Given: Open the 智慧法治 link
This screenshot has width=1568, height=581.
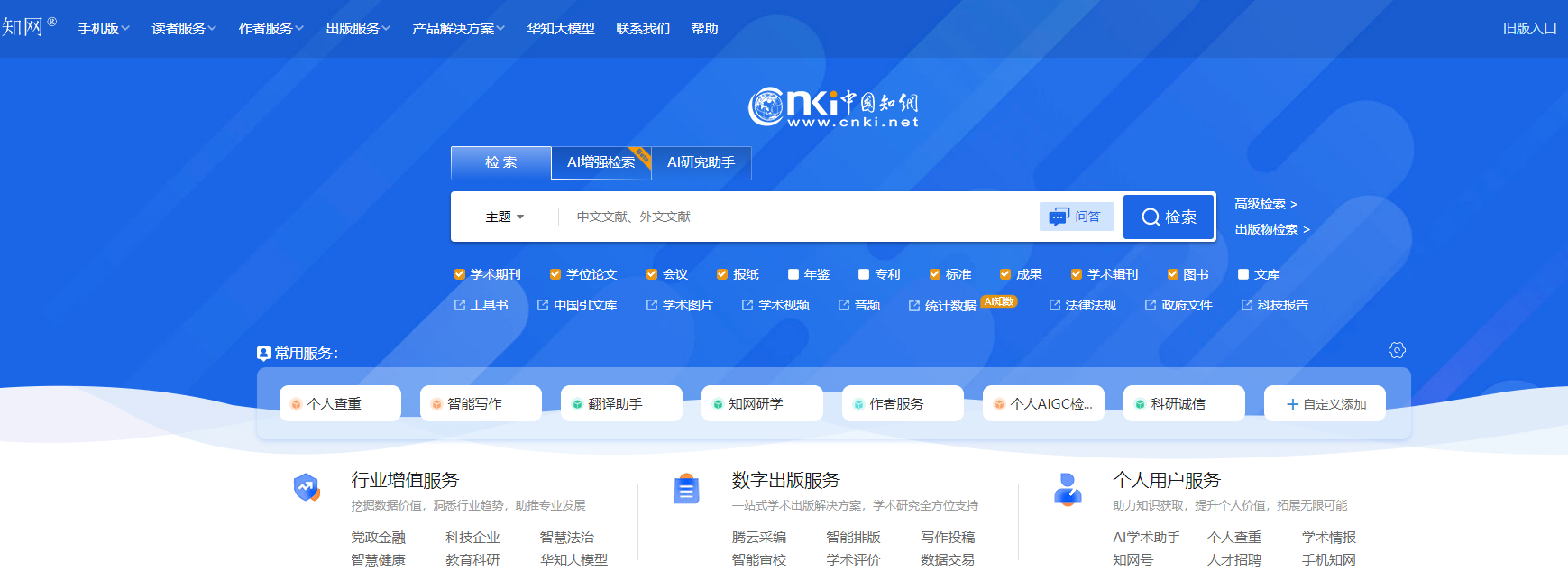Looking at the screenshot, I should [x=567, y=538].
